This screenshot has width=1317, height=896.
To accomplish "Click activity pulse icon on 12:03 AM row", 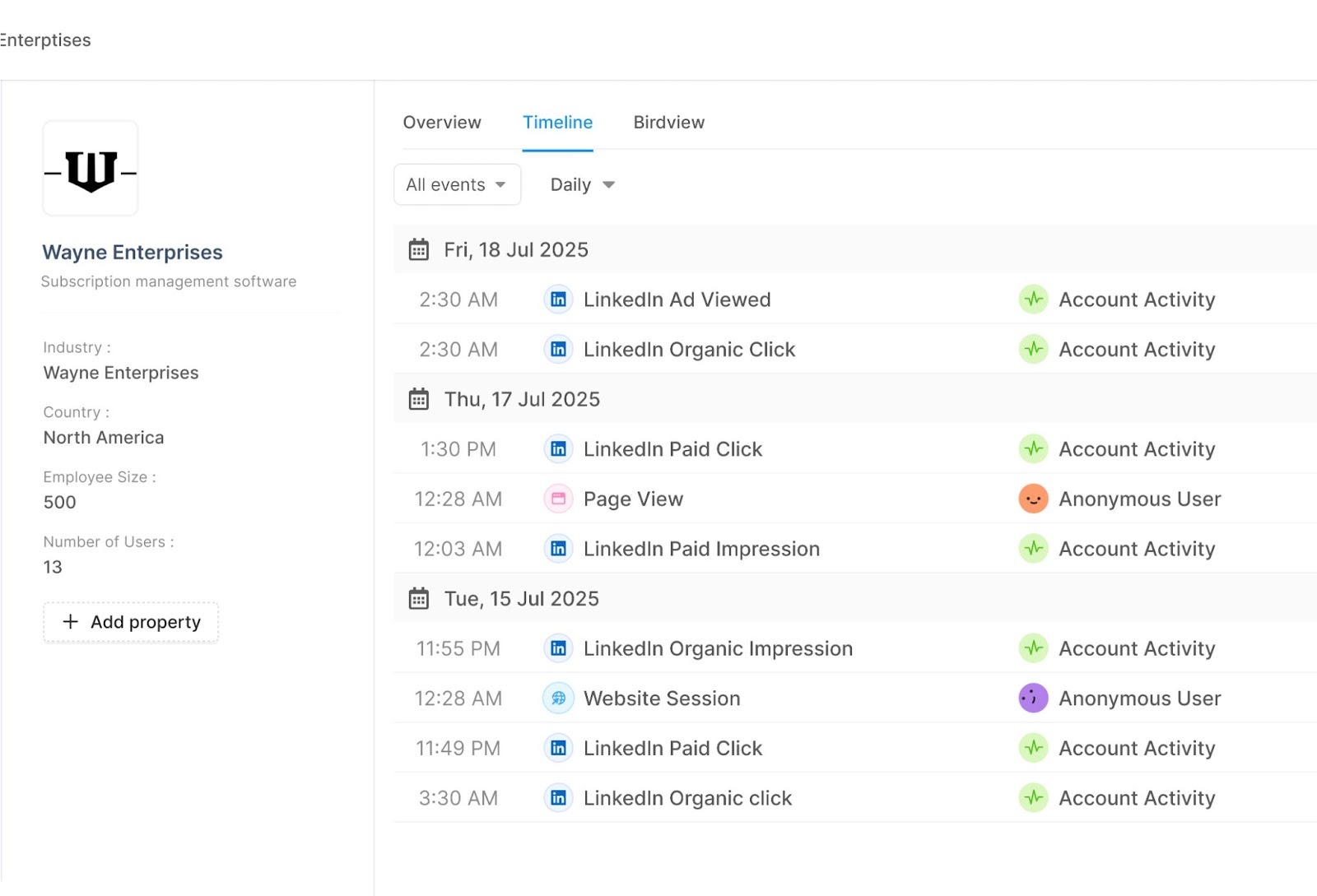I will tap(1033, 549).
